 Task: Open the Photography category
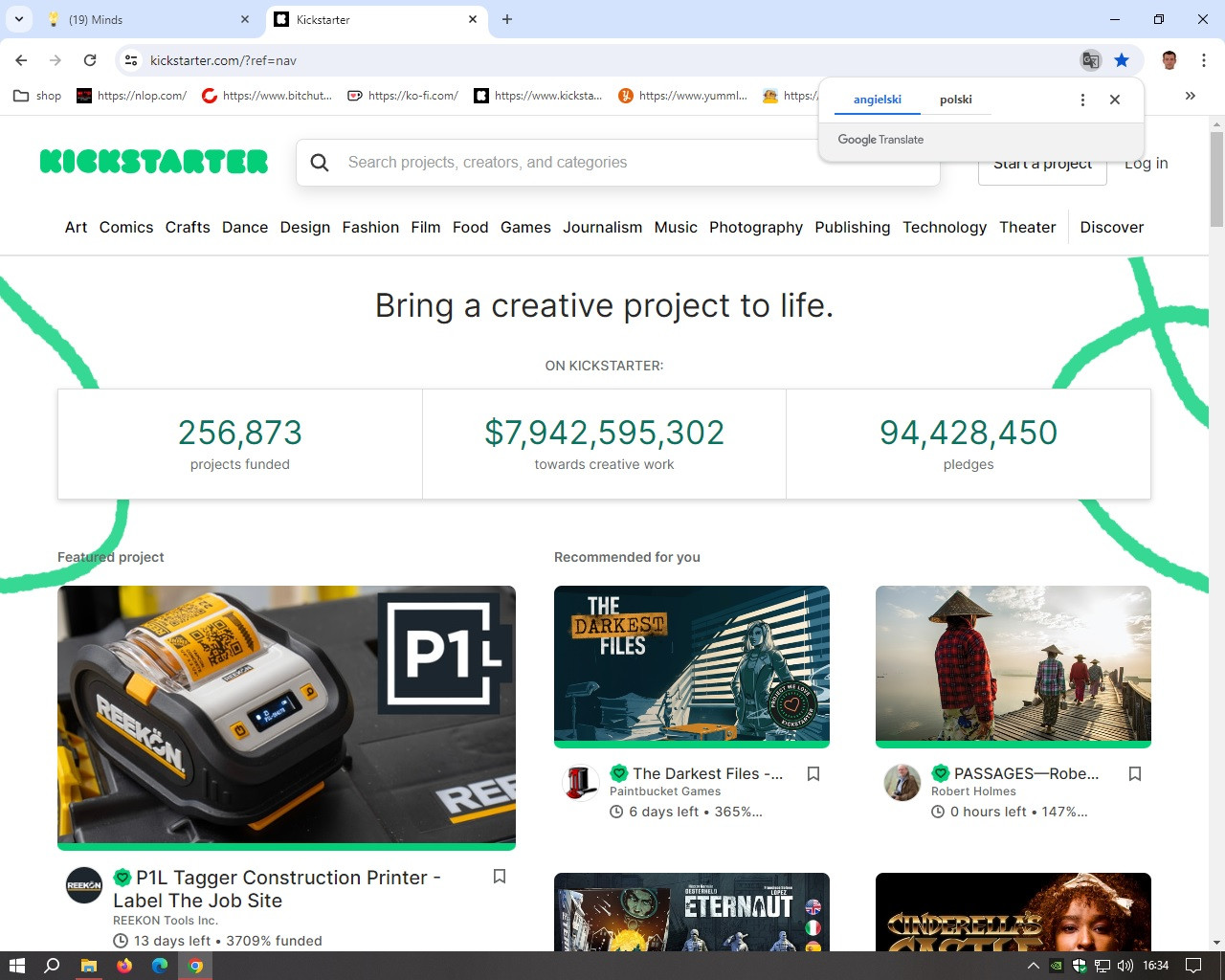(756, 227)
